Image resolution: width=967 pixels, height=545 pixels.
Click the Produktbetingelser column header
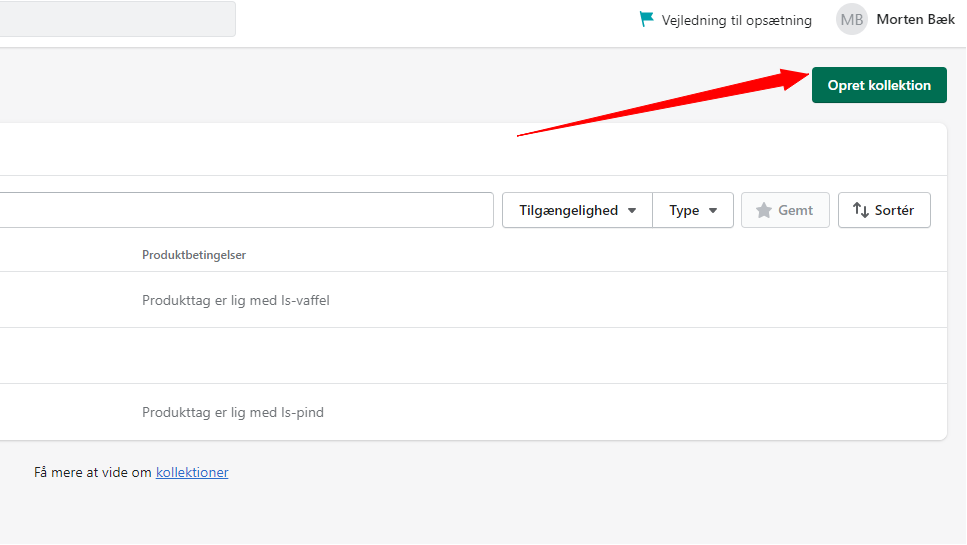pos(194,255)
